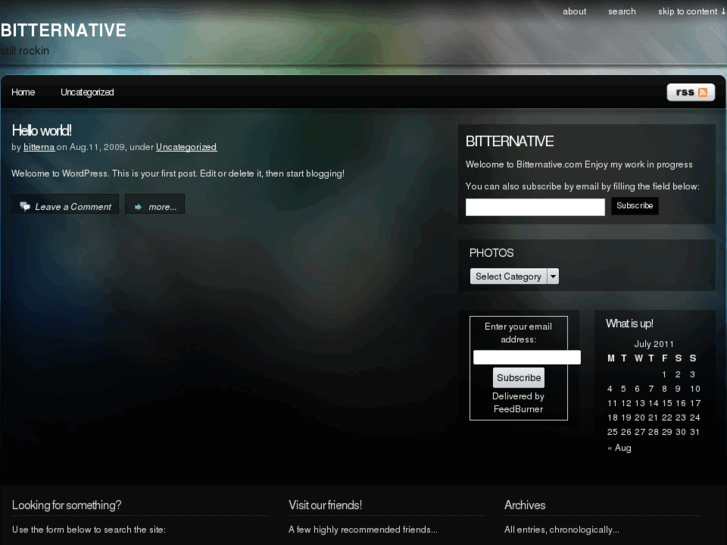Viewport: 727px width, 545px height.
Task: Open the Uncategorized category link under post
Action: point(186,147)
